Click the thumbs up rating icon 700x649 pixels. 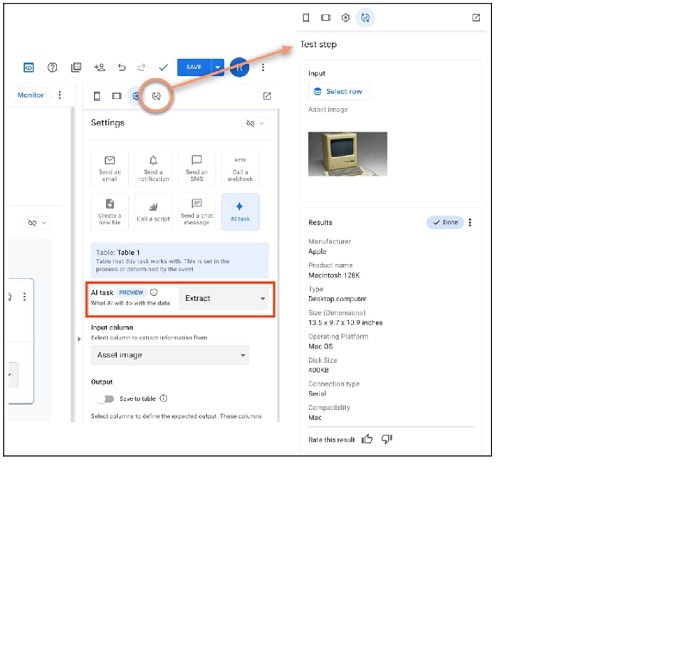point(367,439)
